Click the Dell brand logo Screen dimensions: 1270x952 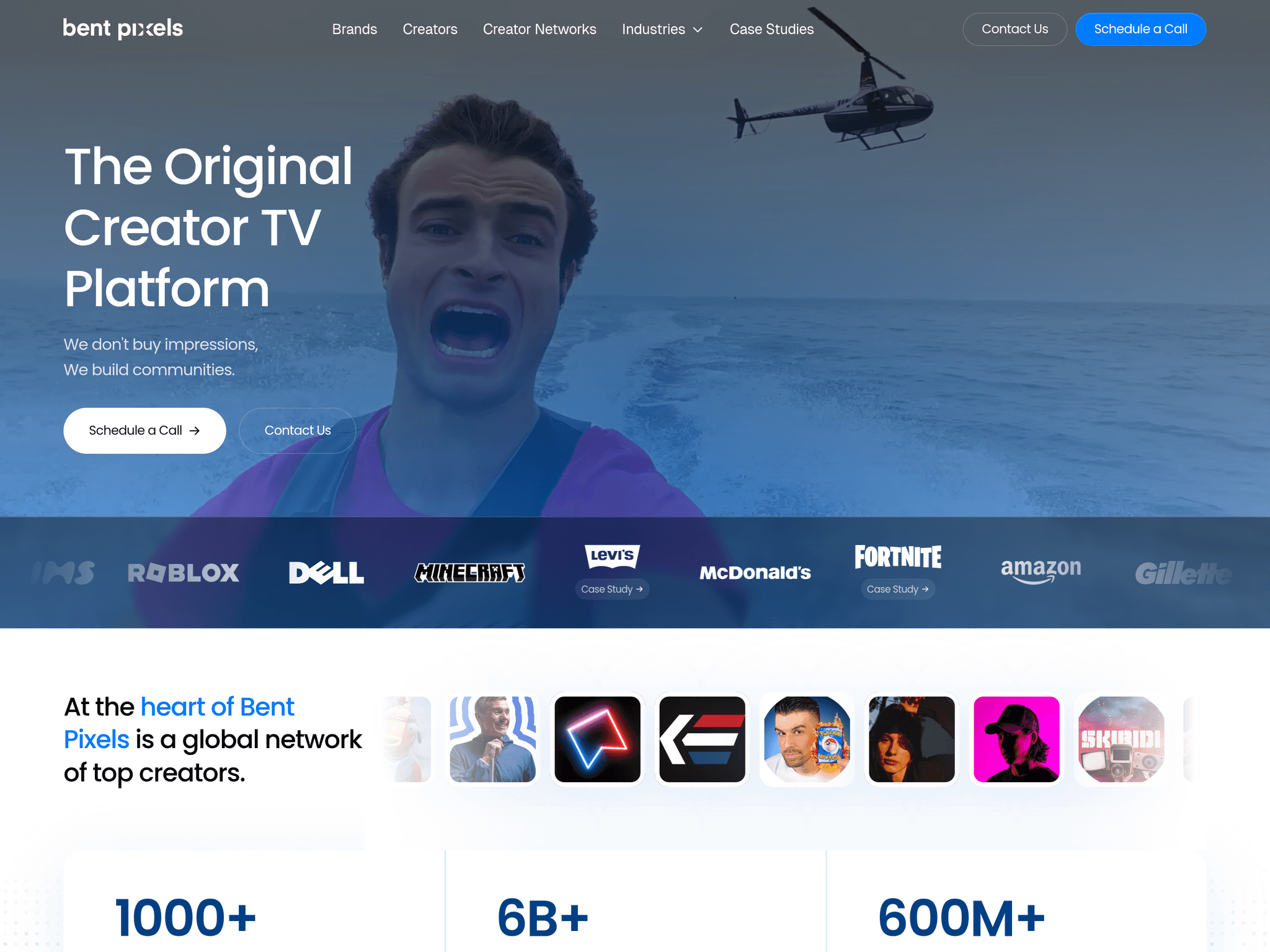[x=326, y=573]
